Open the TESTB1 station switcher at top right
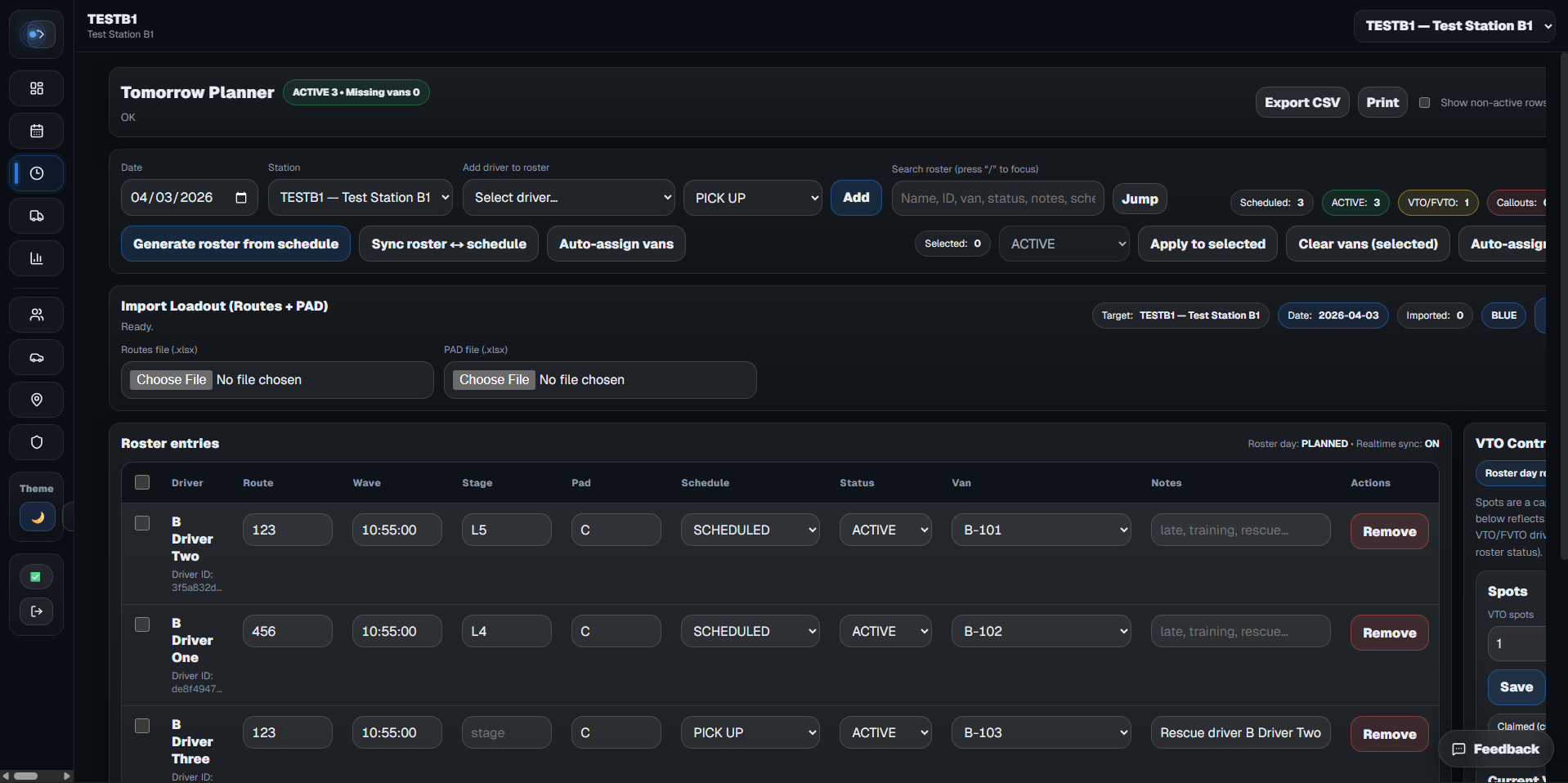The width and height of the screenshot is (1568, 783). tap(1454, 26)
